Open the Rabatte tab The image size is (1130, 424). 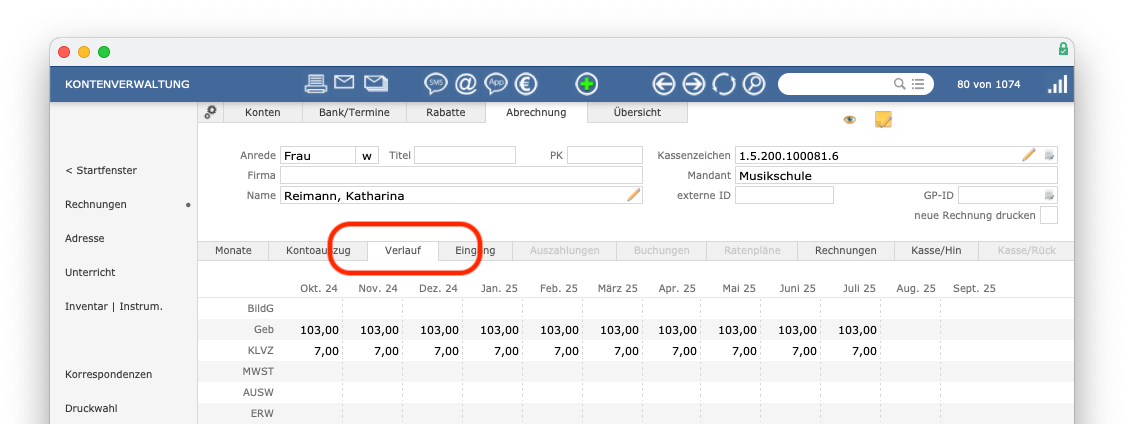click(x=445, y=112)
